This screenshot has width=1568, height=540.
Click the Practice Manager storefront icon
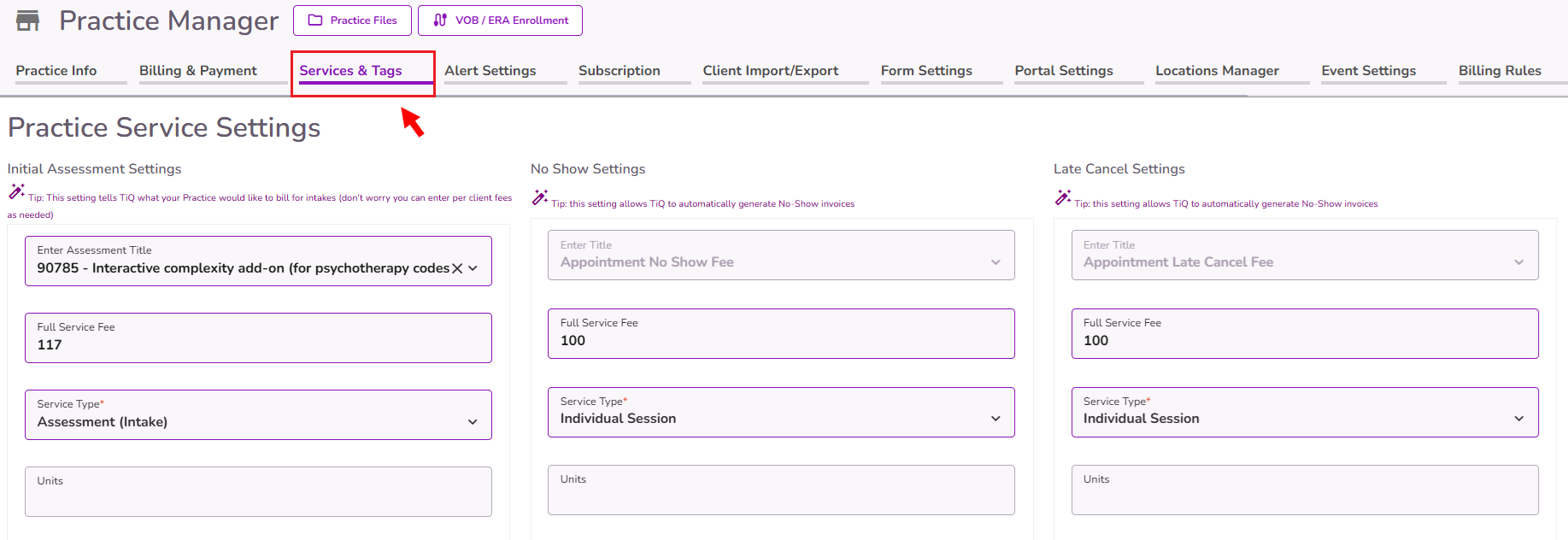(28, 21)
